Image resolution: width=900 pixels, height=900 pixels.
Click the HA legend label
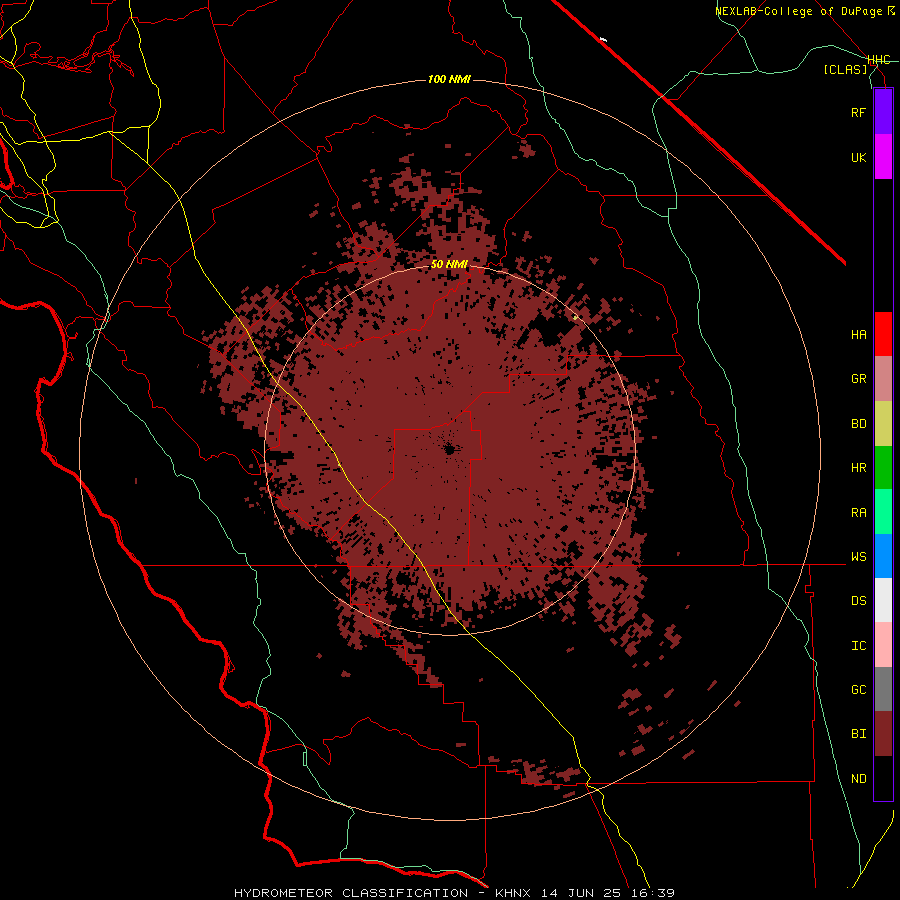click(858, 335)
